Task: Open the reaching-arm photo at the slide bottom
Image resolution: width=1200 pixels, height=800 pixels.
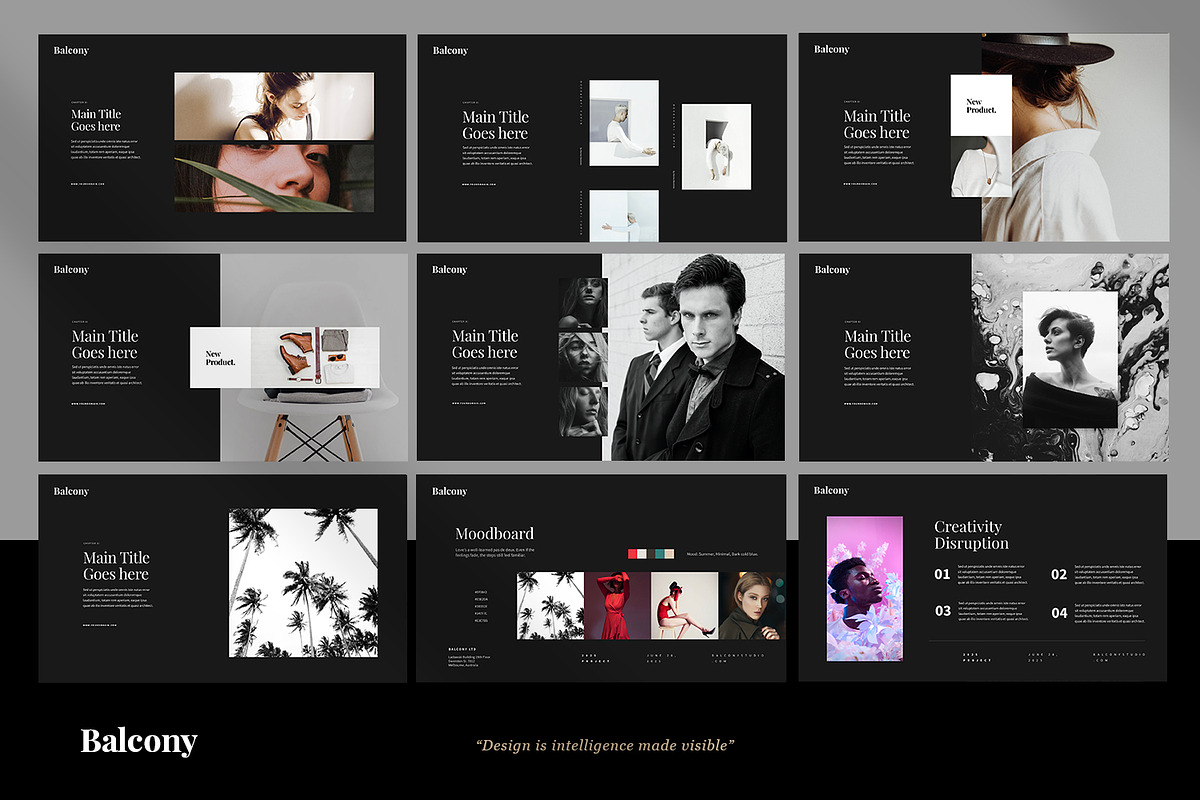Action: pos(624,215)
